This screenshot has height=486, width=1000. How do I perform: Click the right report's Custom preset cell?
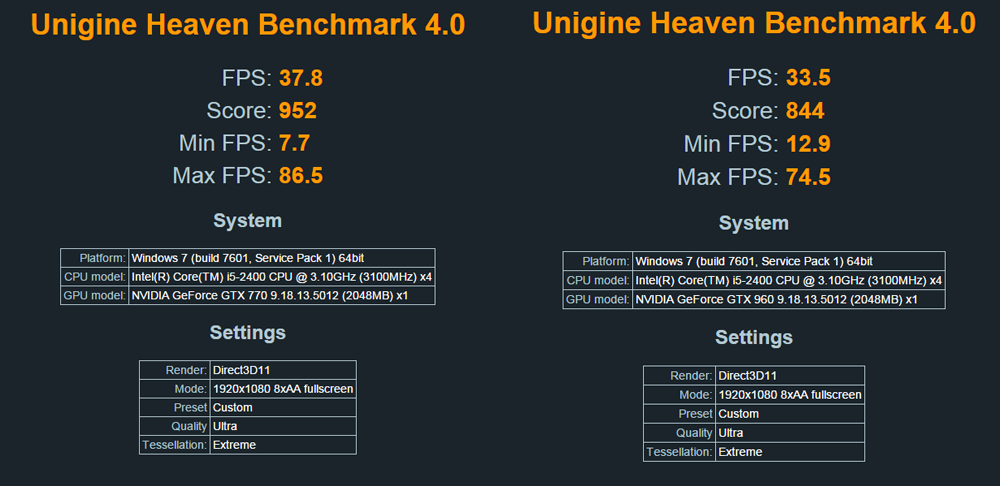pos(790,414)
